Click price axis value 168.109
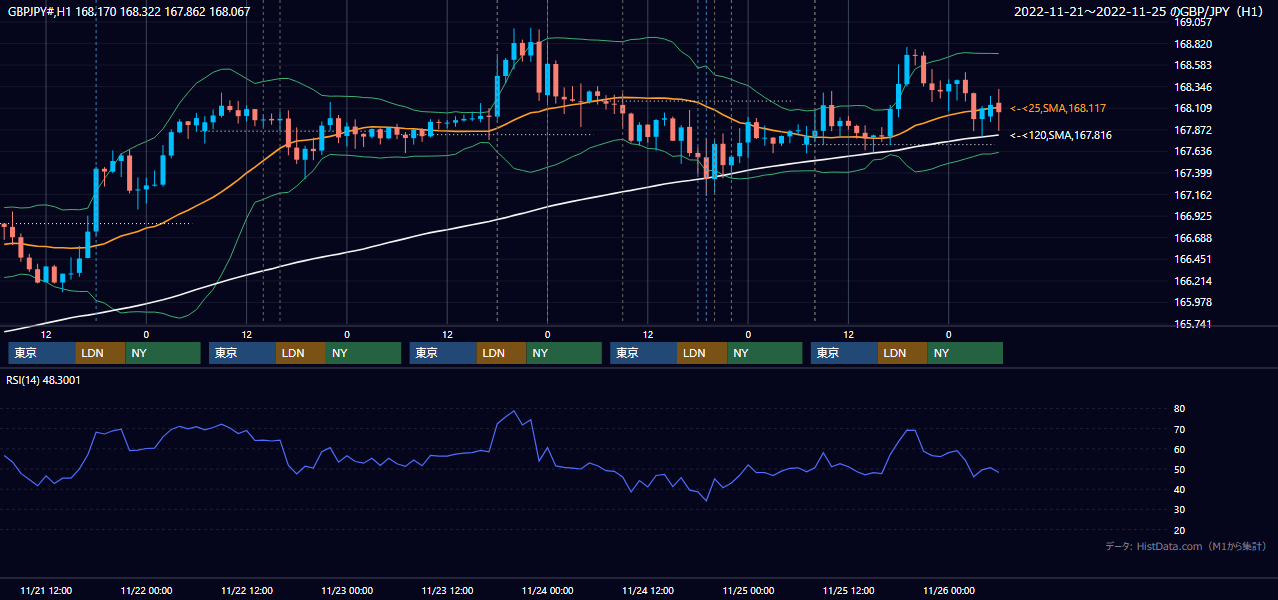1278x600 pixels. [1193, 108]
